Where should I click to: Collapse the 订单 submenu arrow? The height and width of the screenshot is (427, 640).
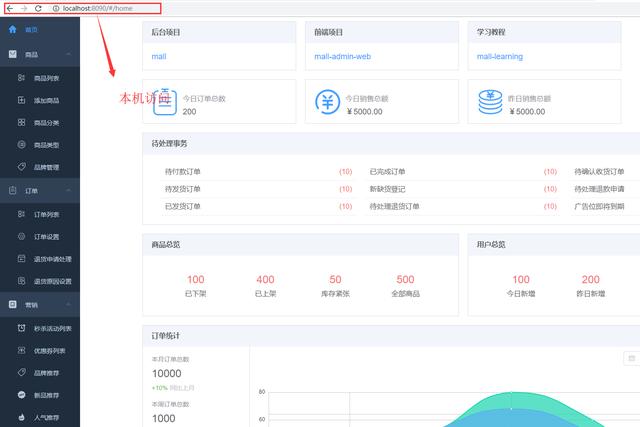[68, 190]
